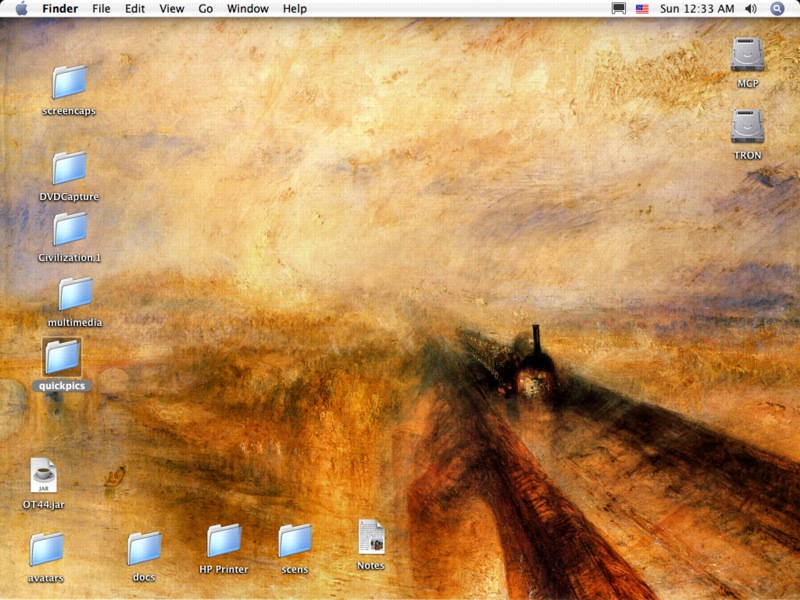
Task: Click the scens folder
Action: coord(295,541)
